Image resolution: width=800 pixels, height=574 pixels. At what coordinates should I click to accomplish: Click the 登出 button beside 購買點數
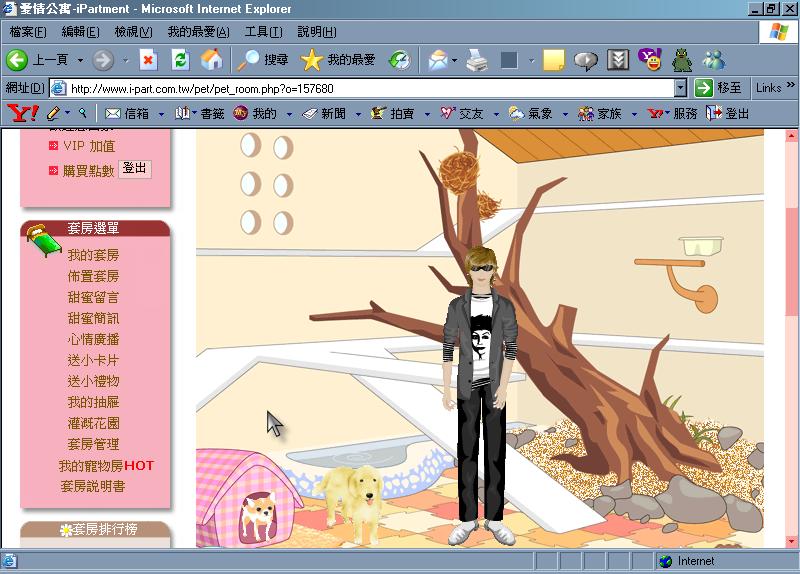click(x=135, y=168)
